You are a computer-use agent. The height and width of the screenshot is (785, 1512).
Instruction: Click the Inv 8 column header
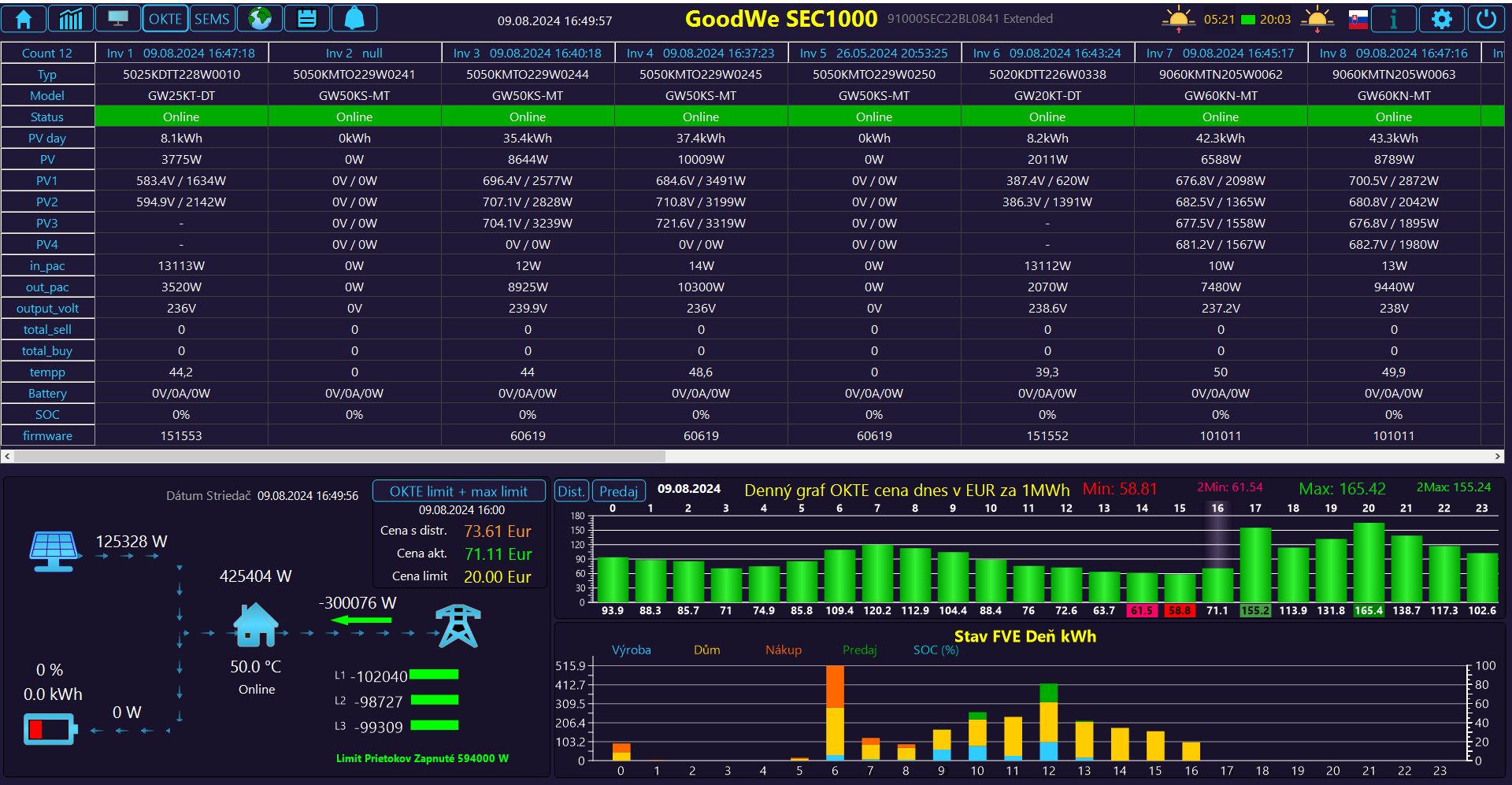coord(1394,53)
